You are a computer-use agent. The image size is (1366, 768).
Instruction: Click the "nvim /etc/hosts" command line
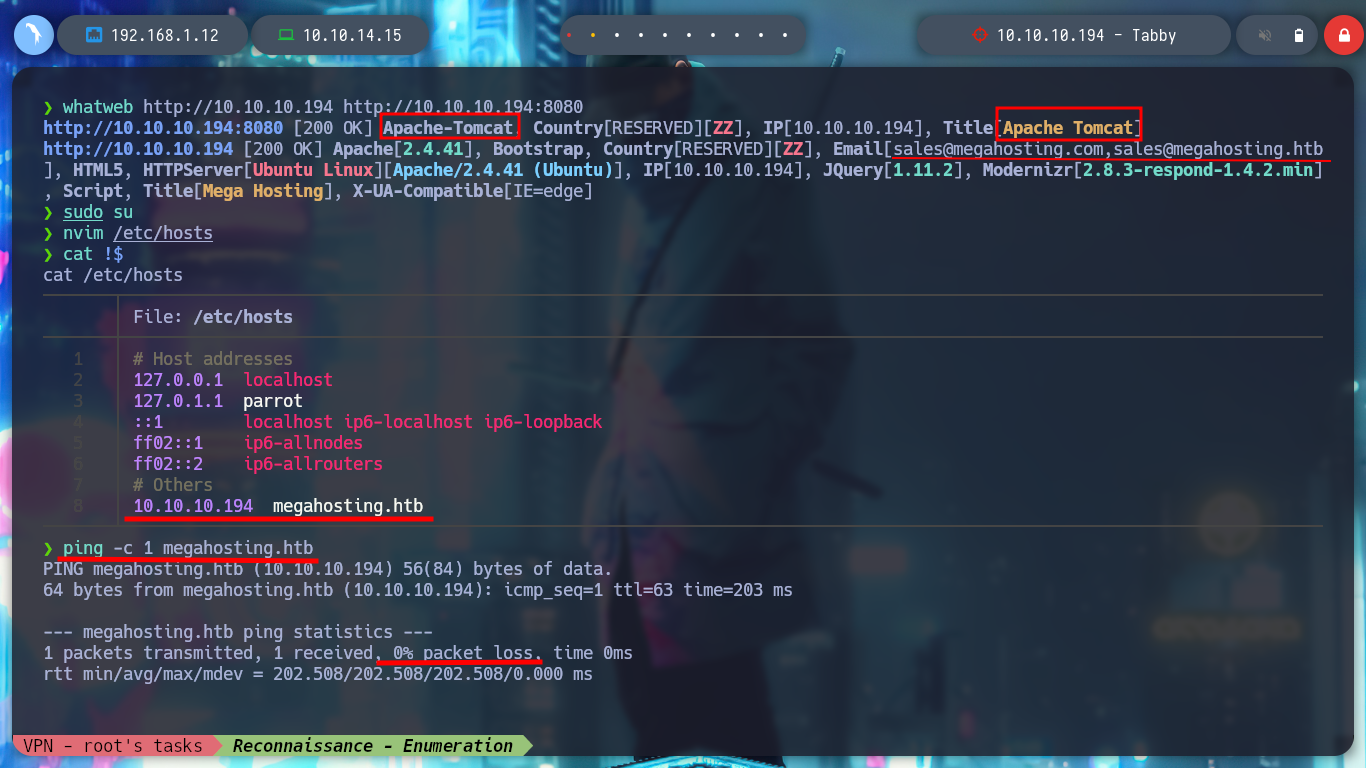click(x=138, y=233)
